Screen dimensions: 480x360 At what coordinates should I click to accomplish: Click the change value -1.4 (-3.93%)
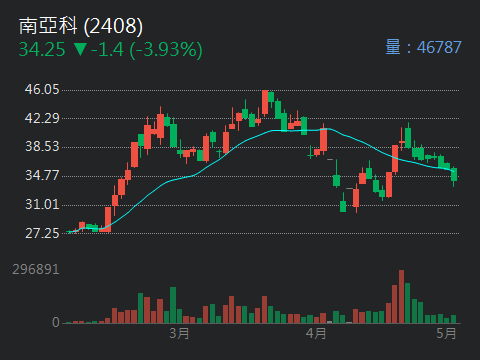click(x=147, y=50)
